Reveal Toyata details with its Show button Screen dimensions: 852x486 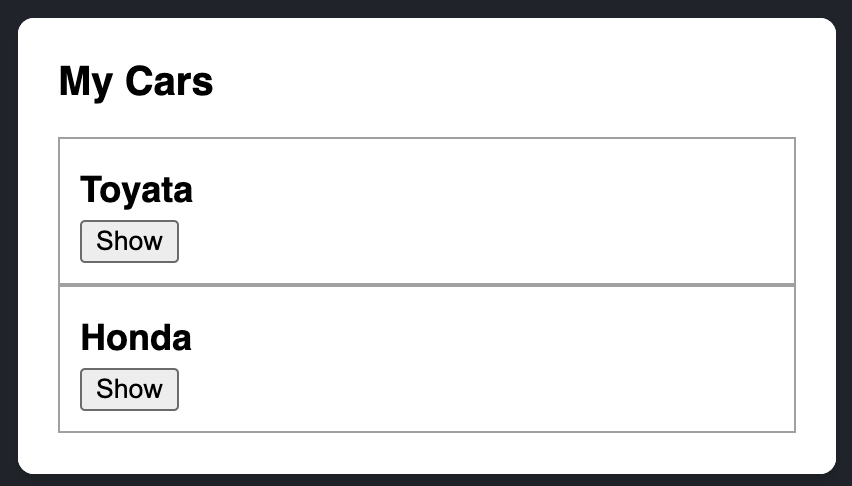point(129,241)
